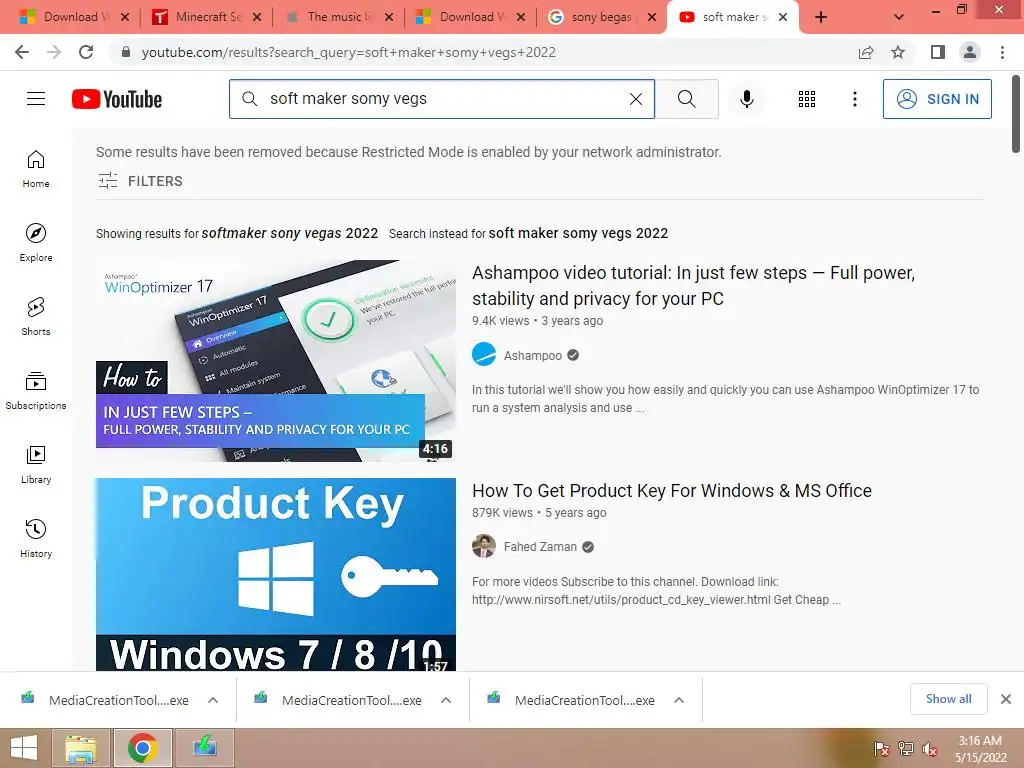Clear the search box with the X

pos(635,99)
